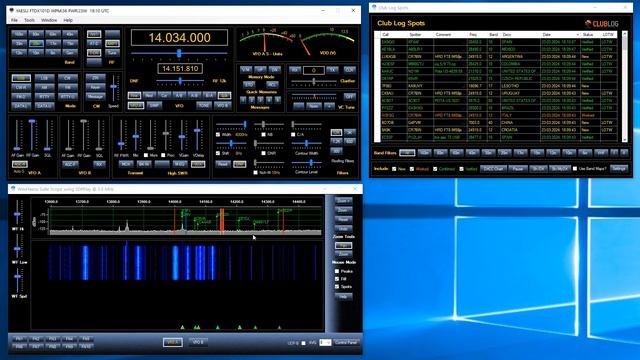Click the STO memory button
The height and width of the screenshot is (360, 640).
[x=249, y=85]
